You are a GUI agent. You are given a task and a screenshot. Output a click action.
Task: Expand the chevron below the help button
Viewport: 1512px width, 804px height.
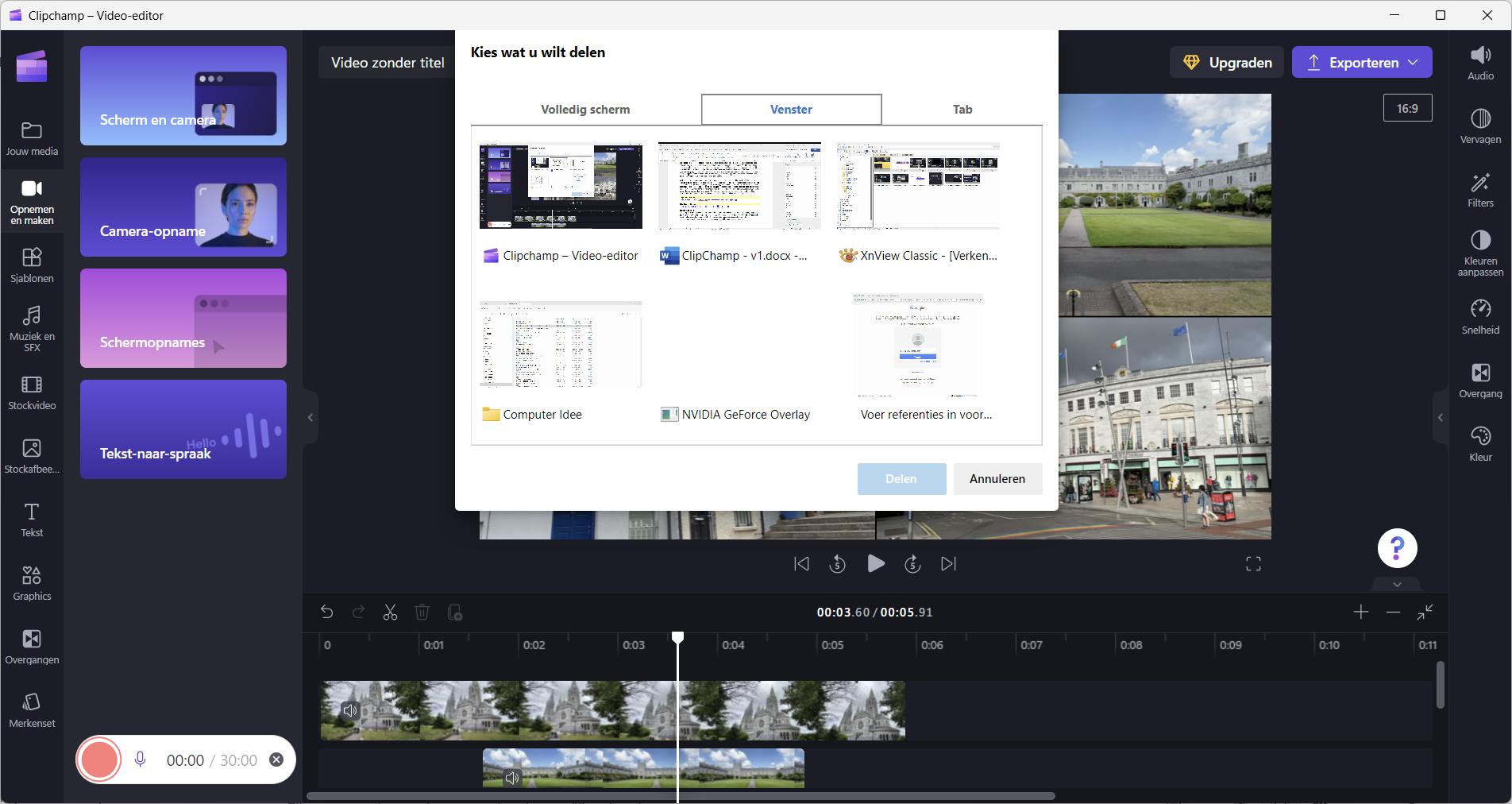(1397, 585)
